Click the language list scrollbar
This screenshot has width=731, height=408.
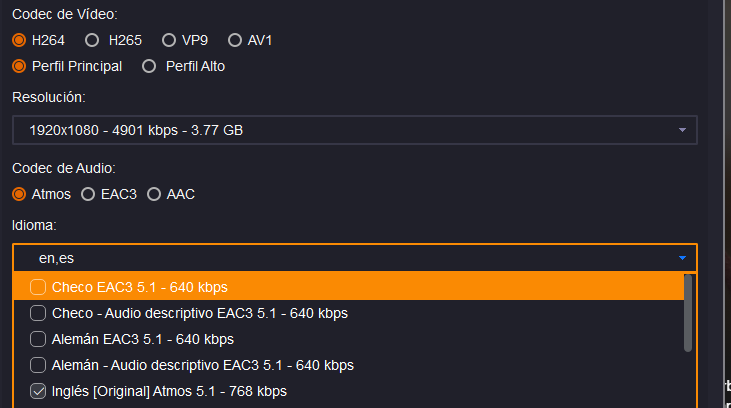(688, 313)
